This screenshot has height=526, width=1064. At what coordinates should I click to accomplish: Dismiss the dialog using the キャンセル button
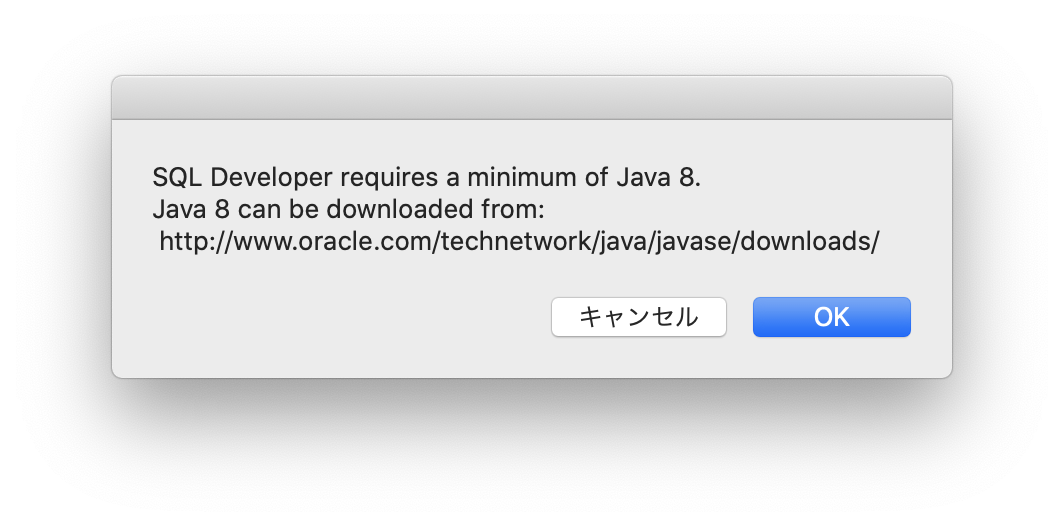tap(639, 317)
